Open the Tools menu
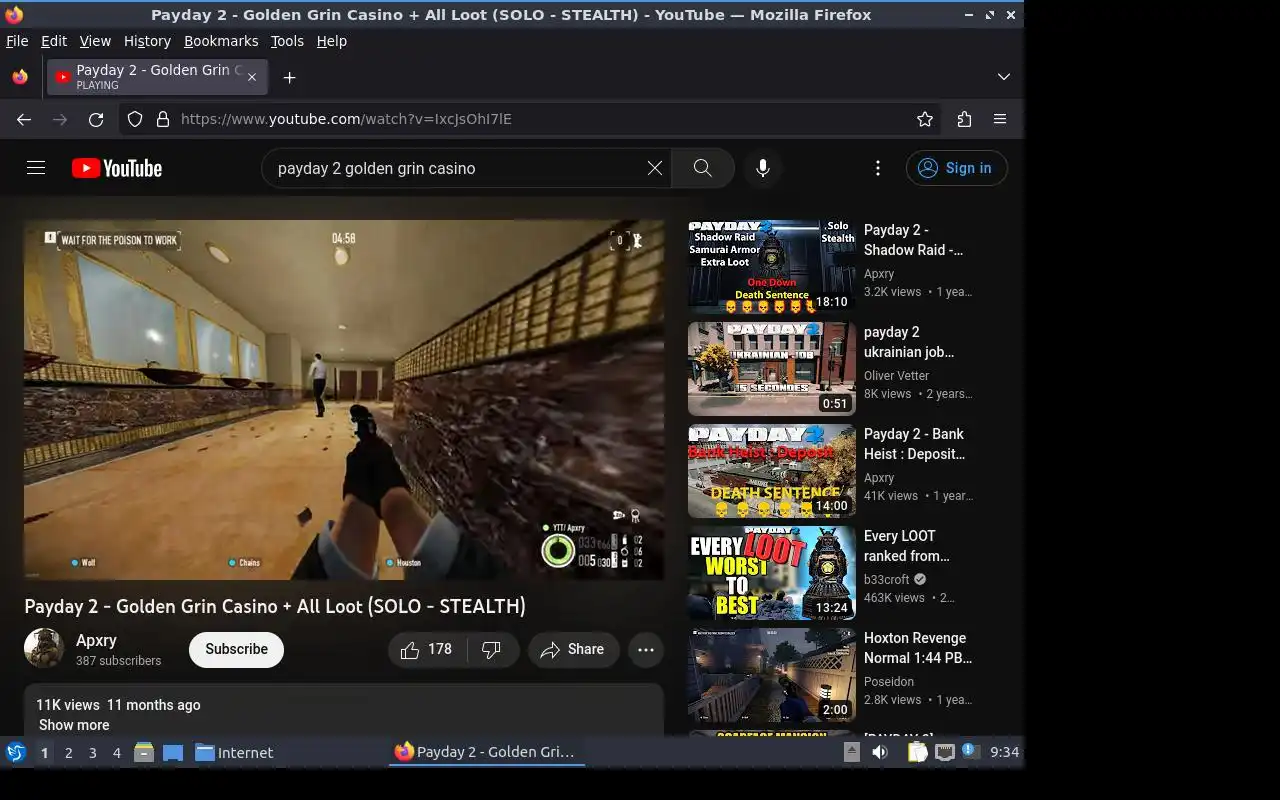Viewport: 1280px width, 800px height. click(x=287, y=41)
